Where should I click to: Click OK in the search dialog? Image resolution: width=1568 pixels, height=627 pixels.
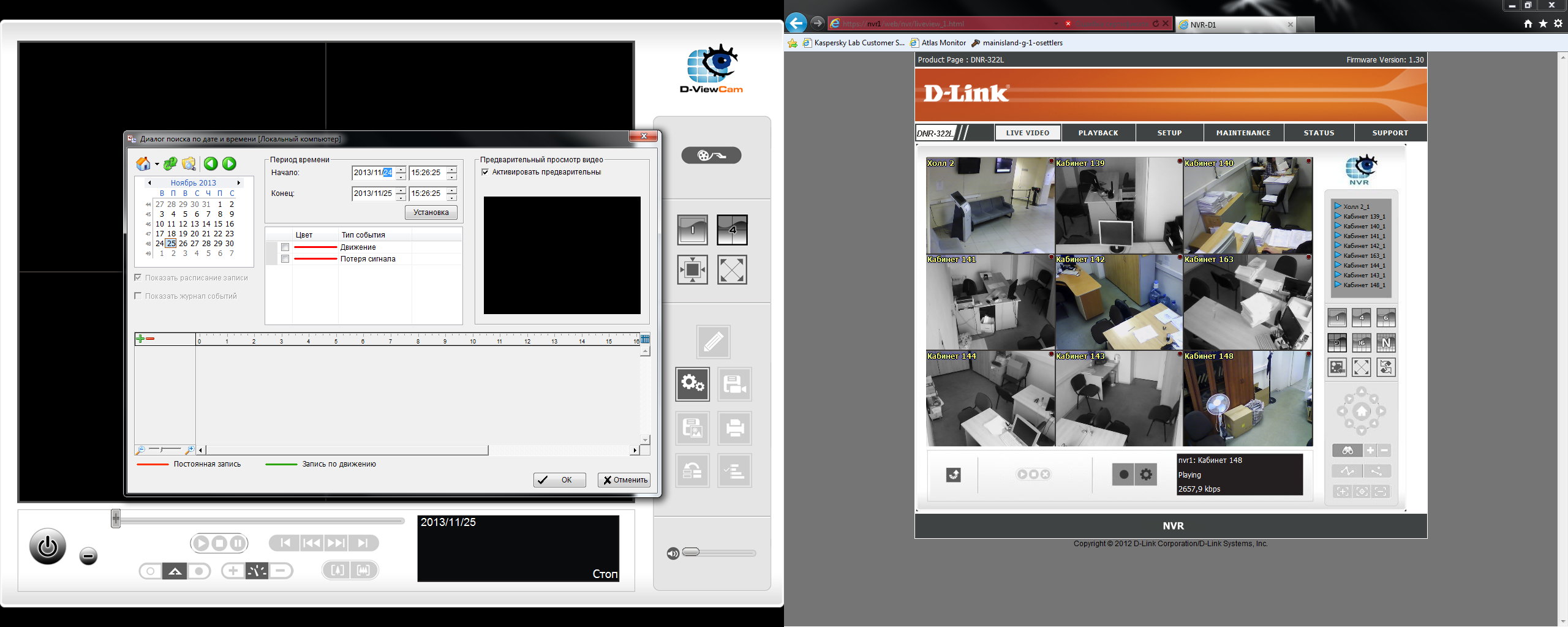pos(559,480)
